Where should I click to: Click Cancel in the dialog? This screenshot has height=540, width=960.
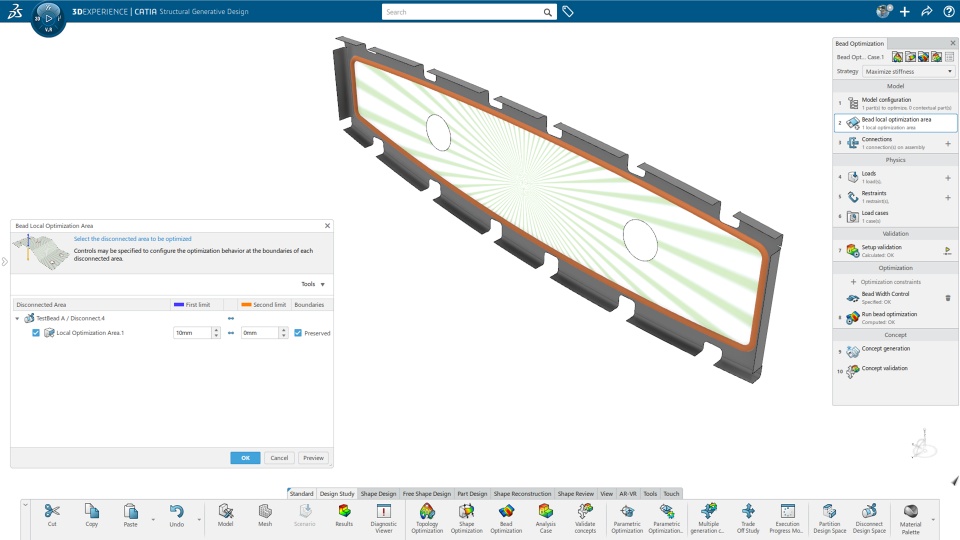pyautogui.click(x=279, y=458)
